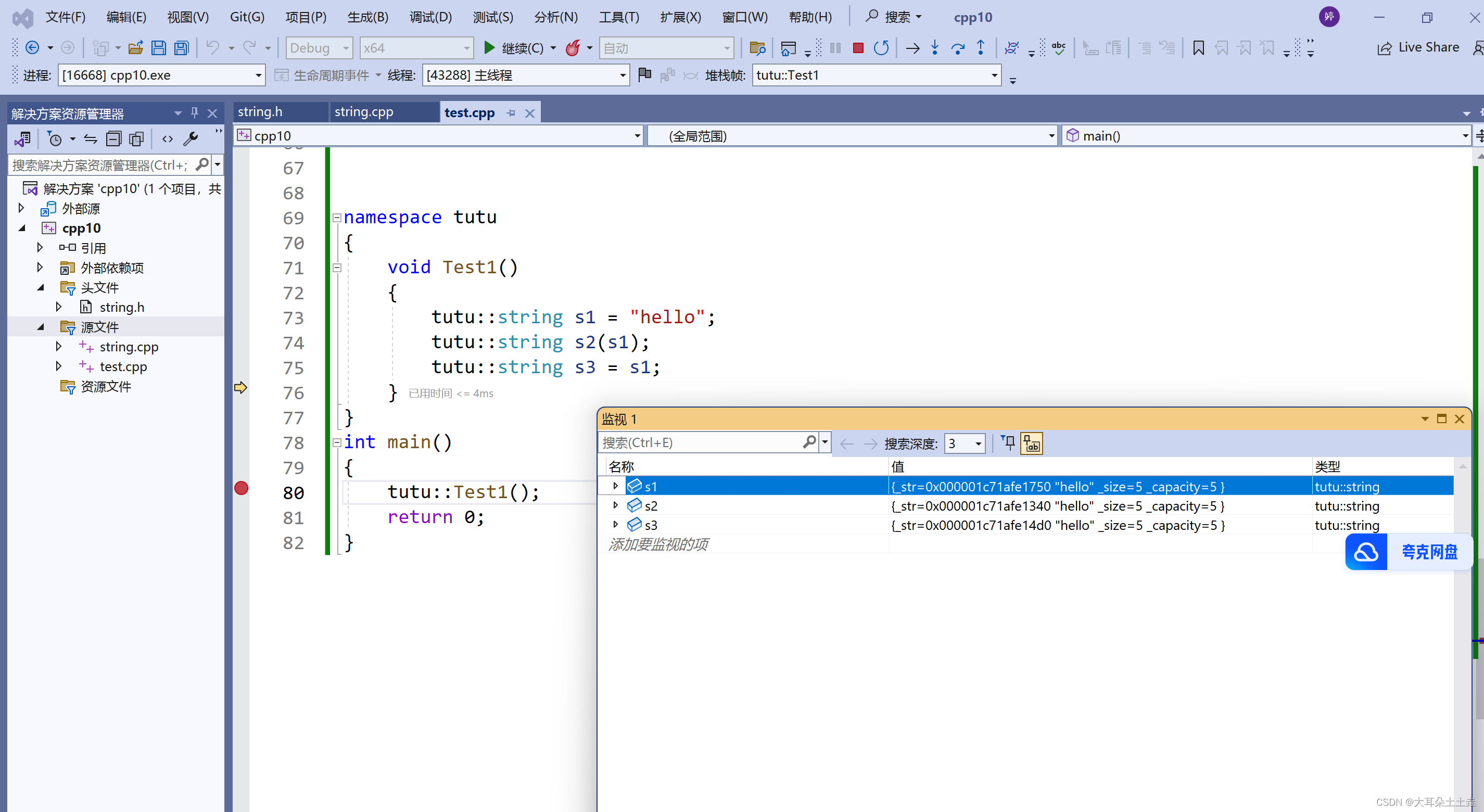Click the Restart debugging icon

coord(881,48)
